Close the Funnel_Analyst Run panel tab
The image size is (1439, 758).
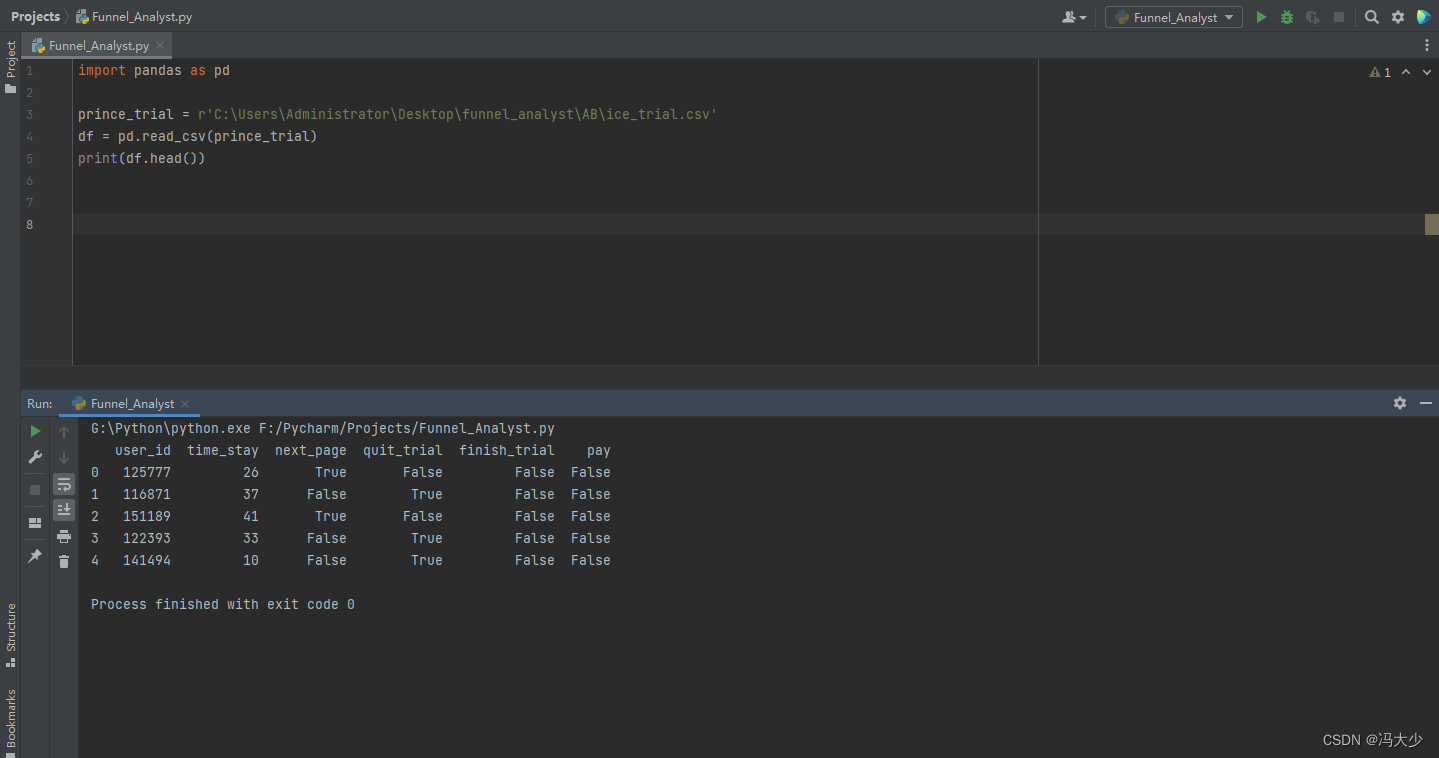pos(184,403)
